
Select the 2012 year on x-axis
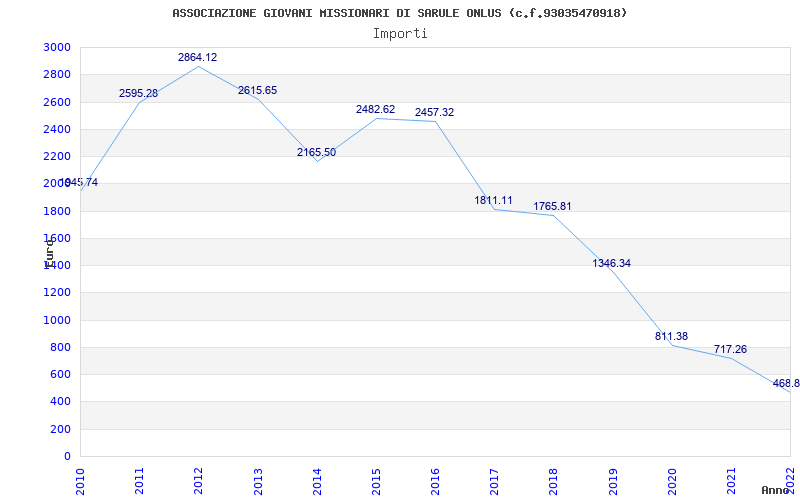(198, 480)
